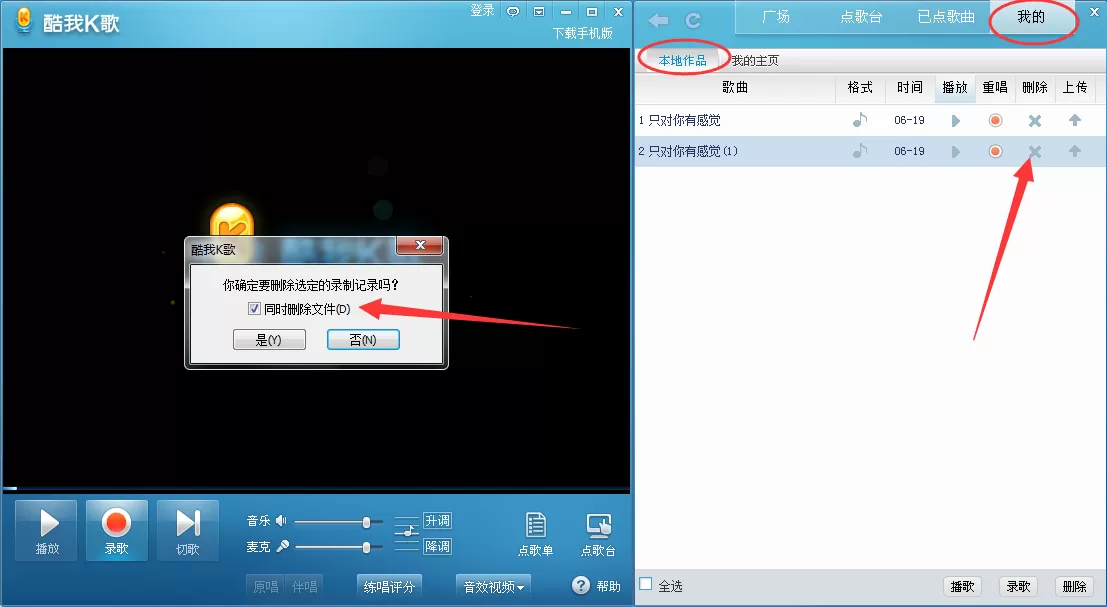Skip song using 切歌 button

point(188,531)
